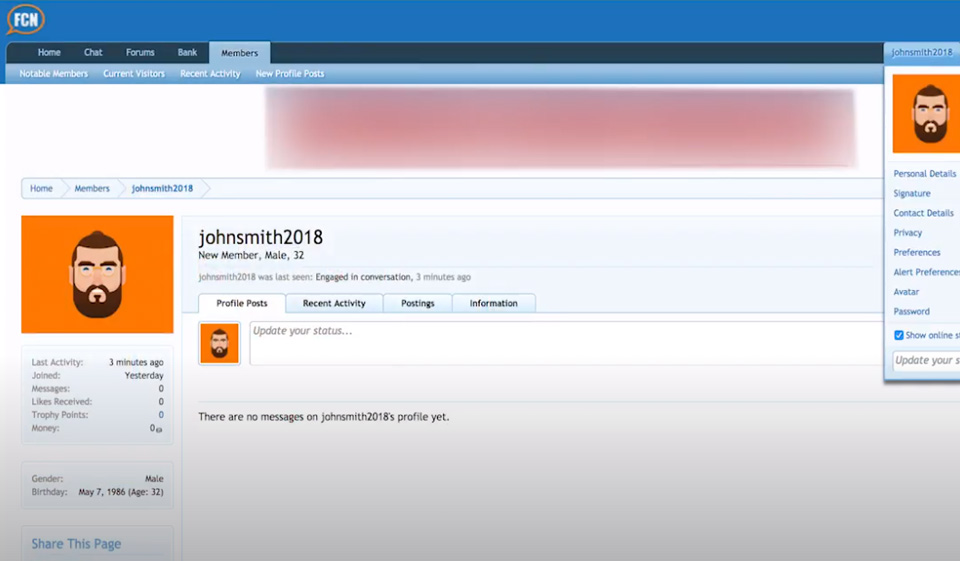Open the Current Visitors link
Viewport: 960px width, 561px height.
(134, 74)
